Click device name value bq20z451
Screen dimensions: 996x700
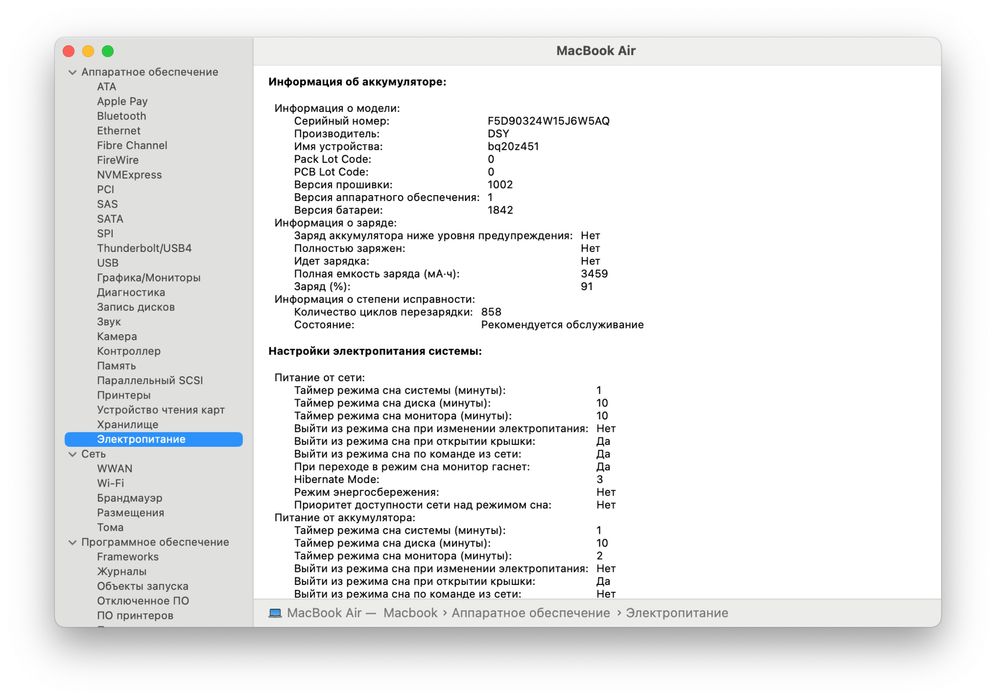(x=513, y=147)
